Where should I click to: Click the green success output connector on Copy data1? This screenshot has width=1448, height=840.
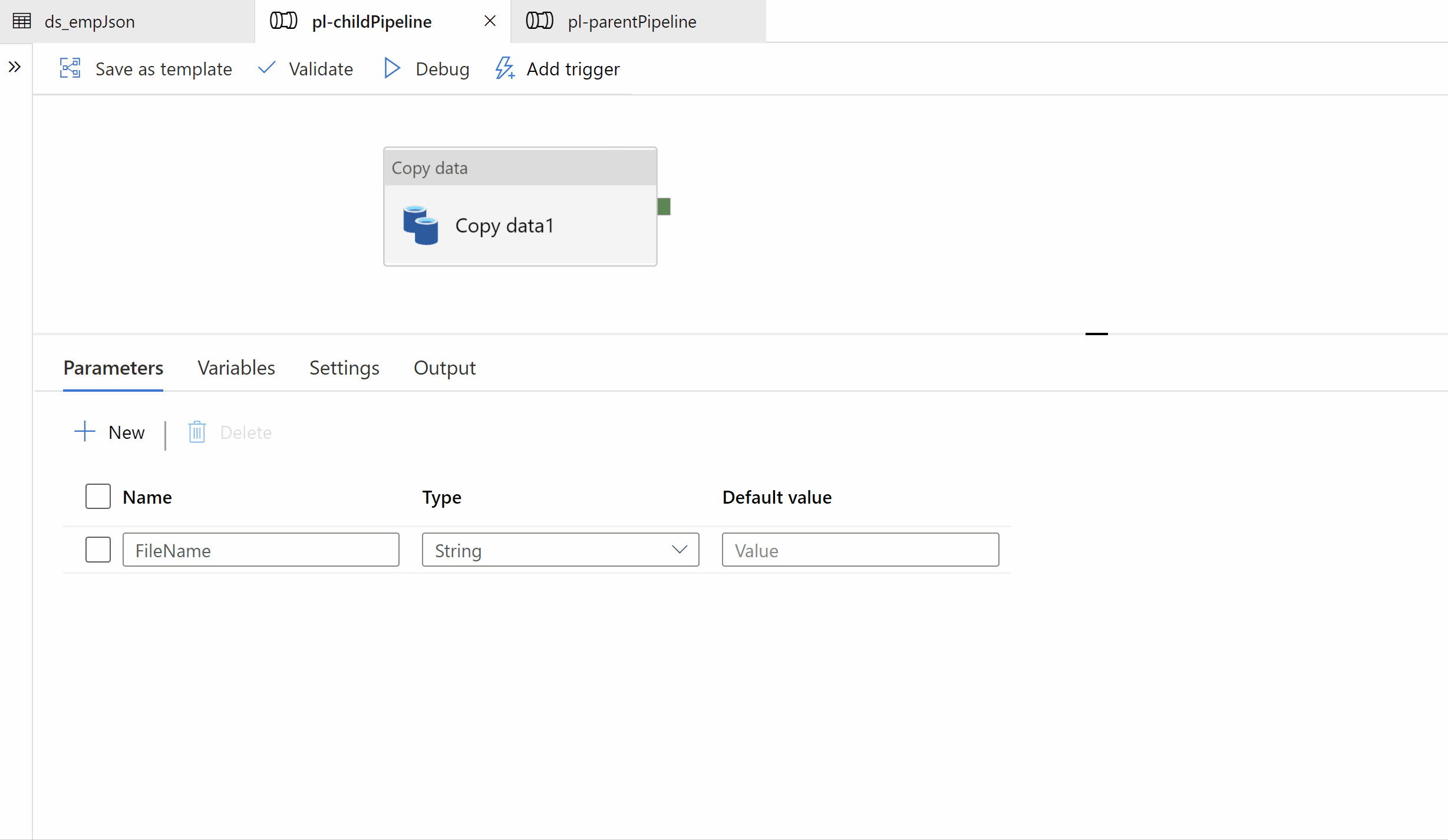664,207
